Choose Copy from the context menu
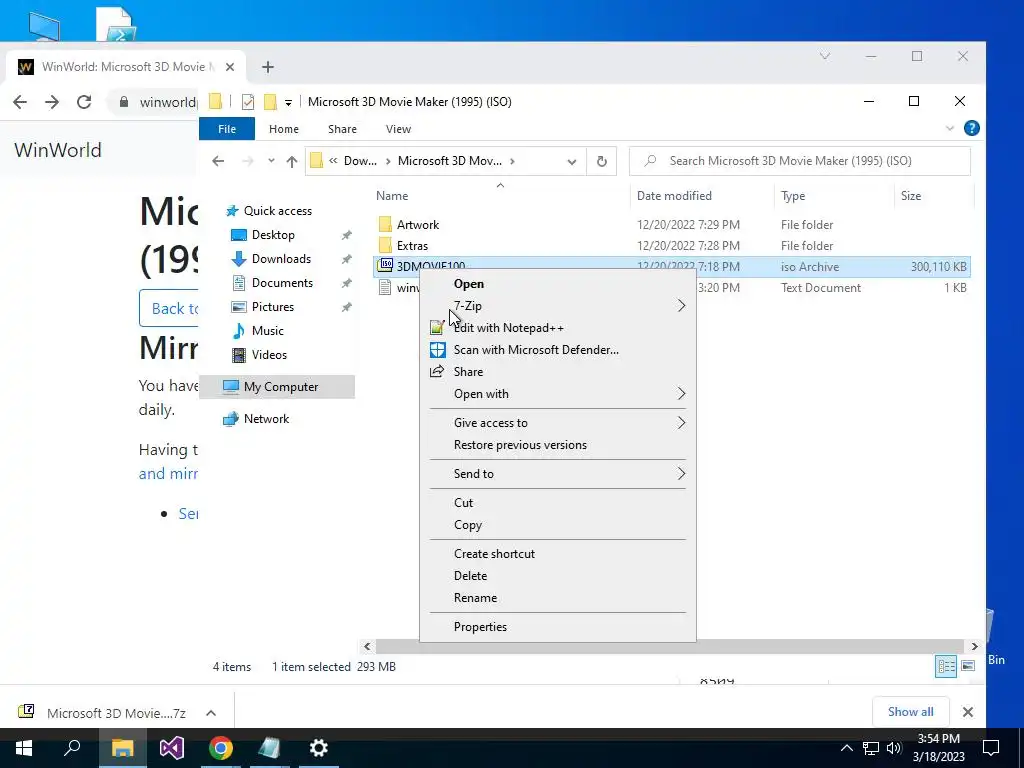 click(x=558, y=524)
